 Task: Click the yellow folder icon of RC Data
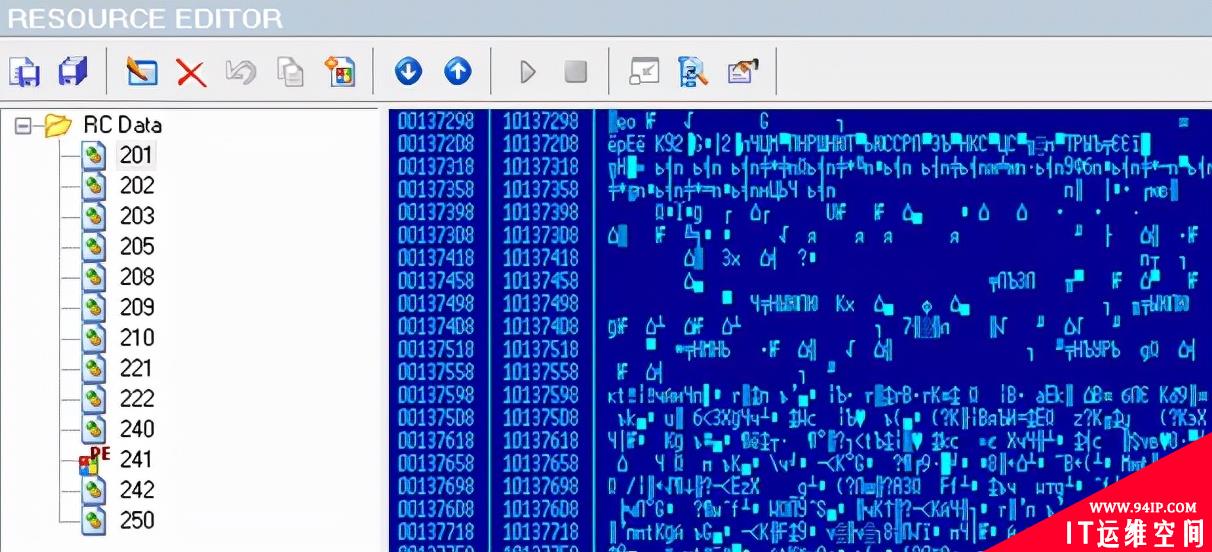(59, 125)
